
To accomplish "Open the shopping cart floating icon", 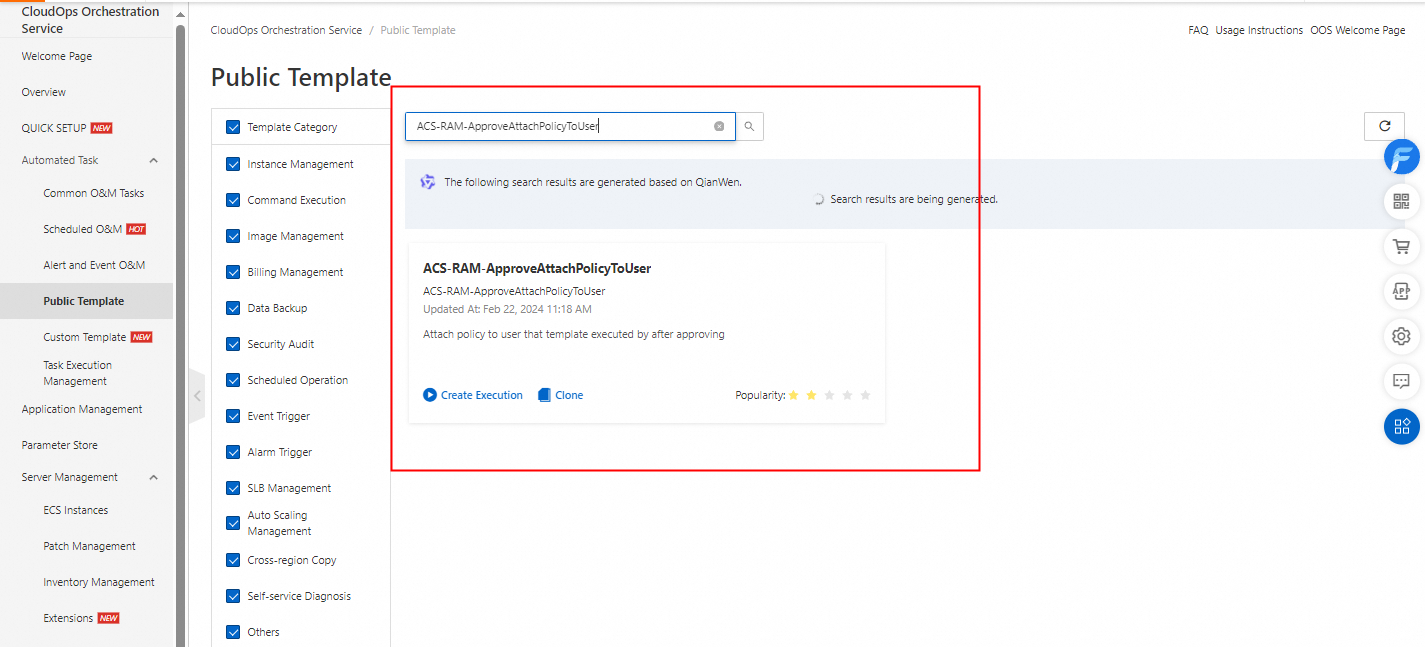I will 1401,246.
